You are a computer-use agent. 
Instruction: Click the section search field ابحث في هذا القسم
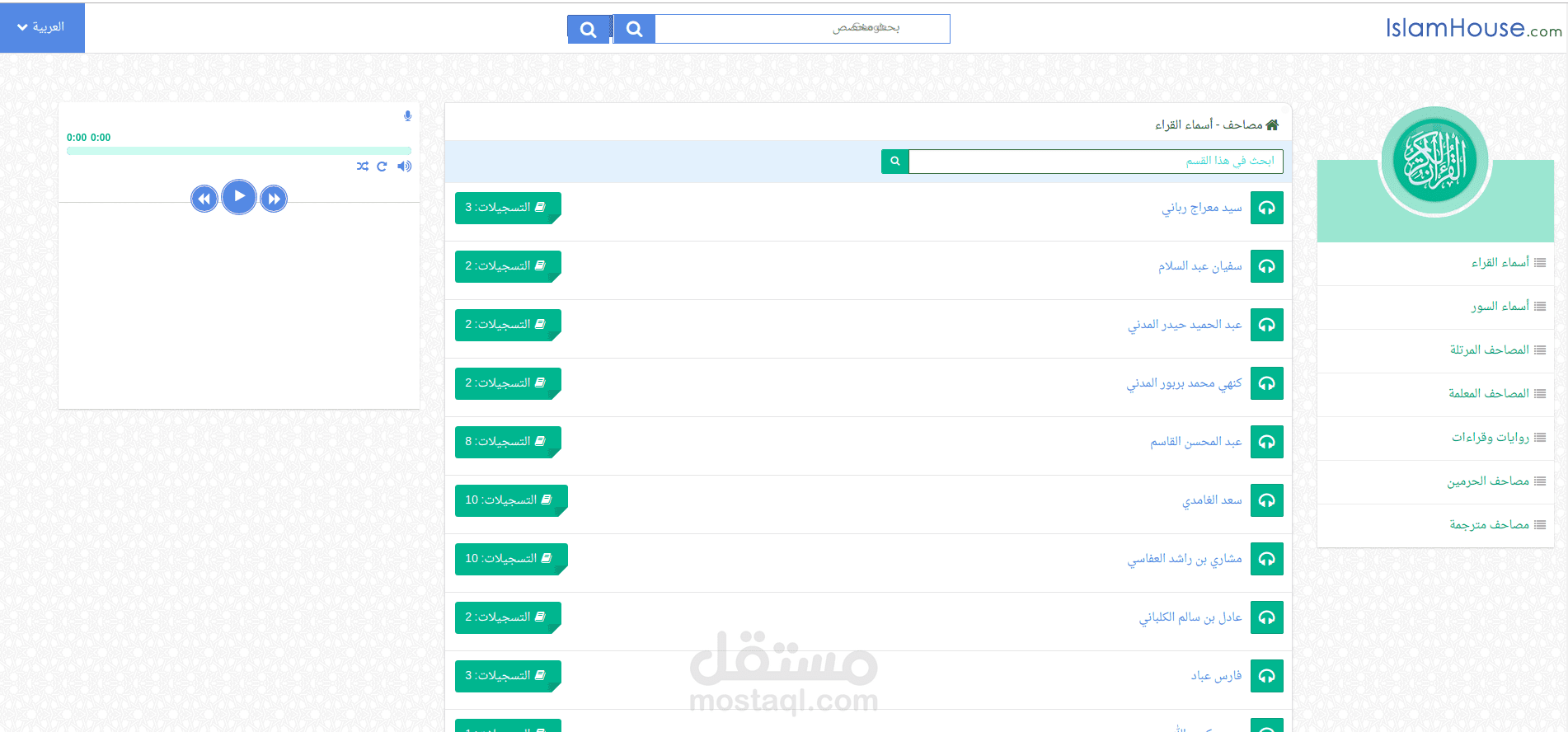[x=1096, y=161]
